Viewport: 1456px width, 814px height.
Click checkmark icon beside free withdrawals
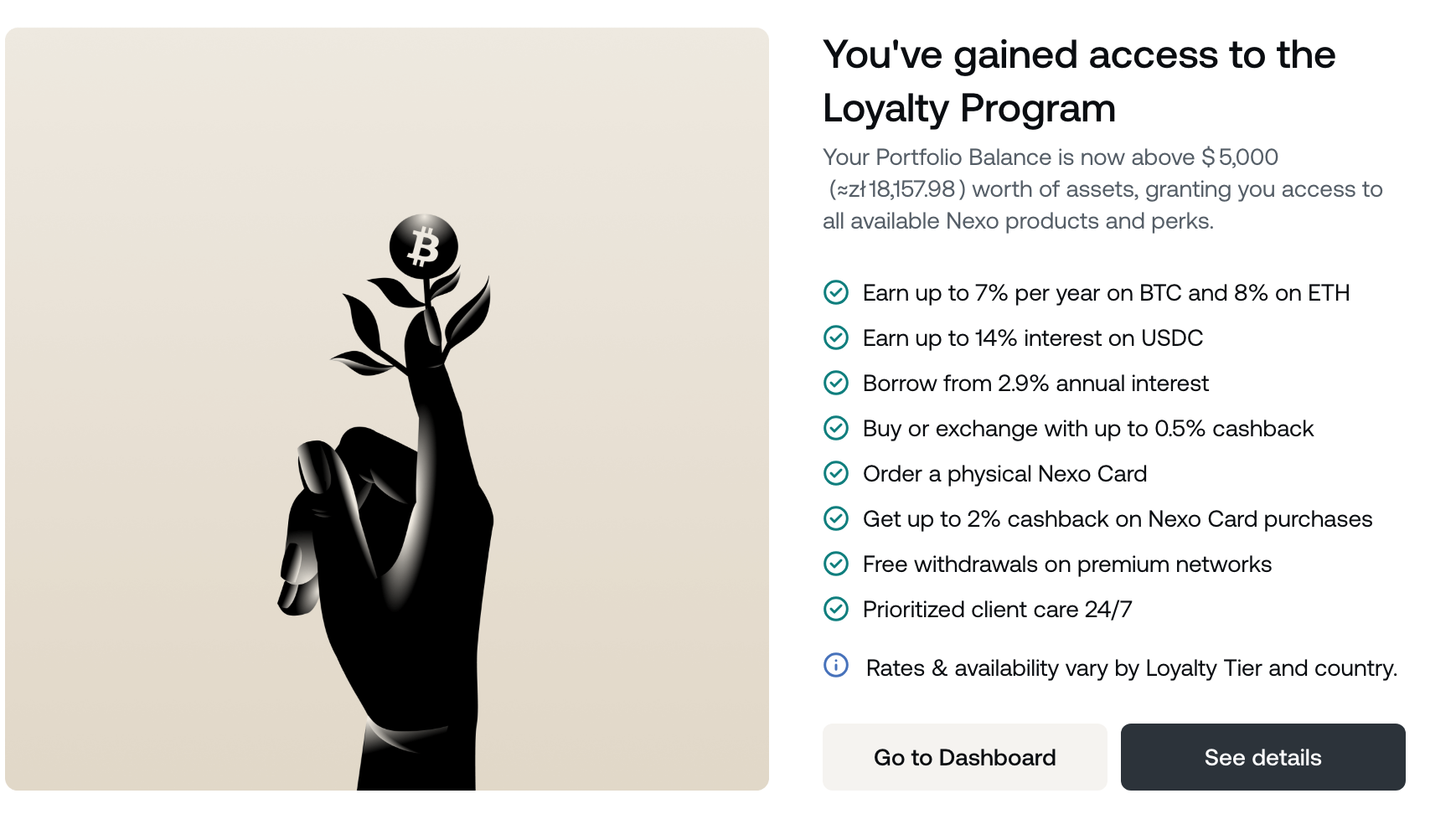(x=836, y=564)
